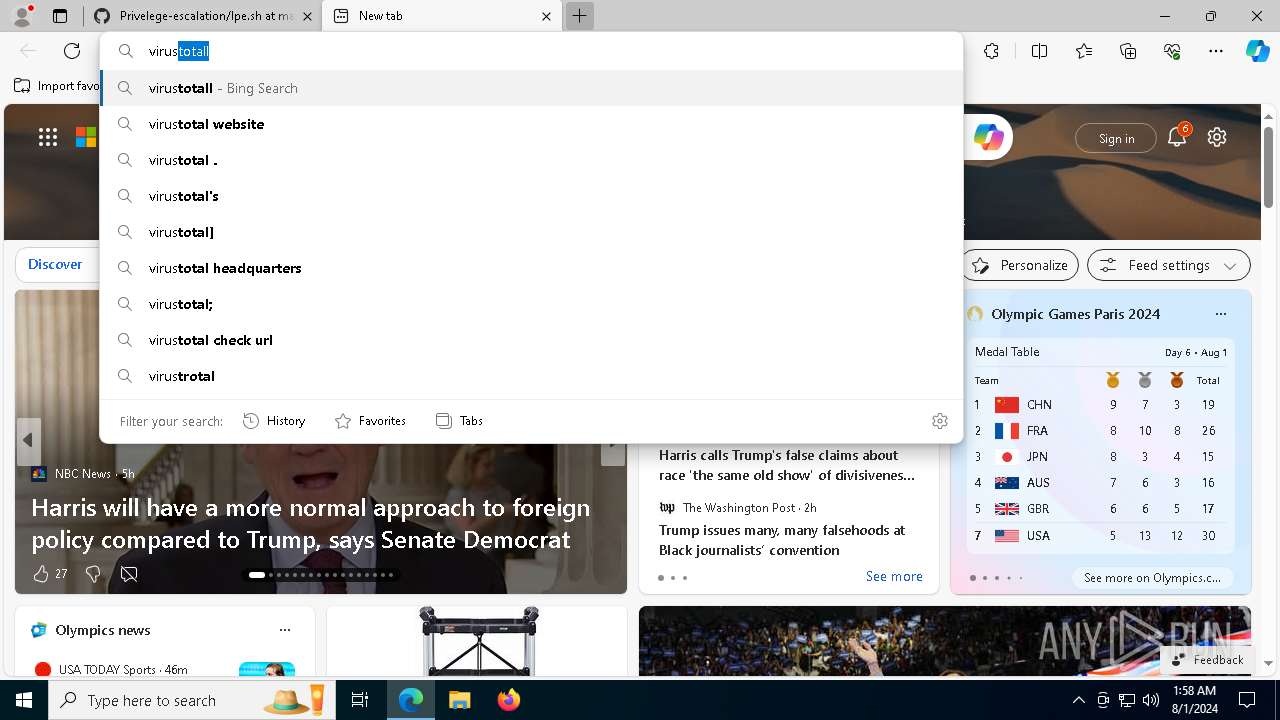
Task: Open Trump issues many falsehoods article
Action: (782, 540)
